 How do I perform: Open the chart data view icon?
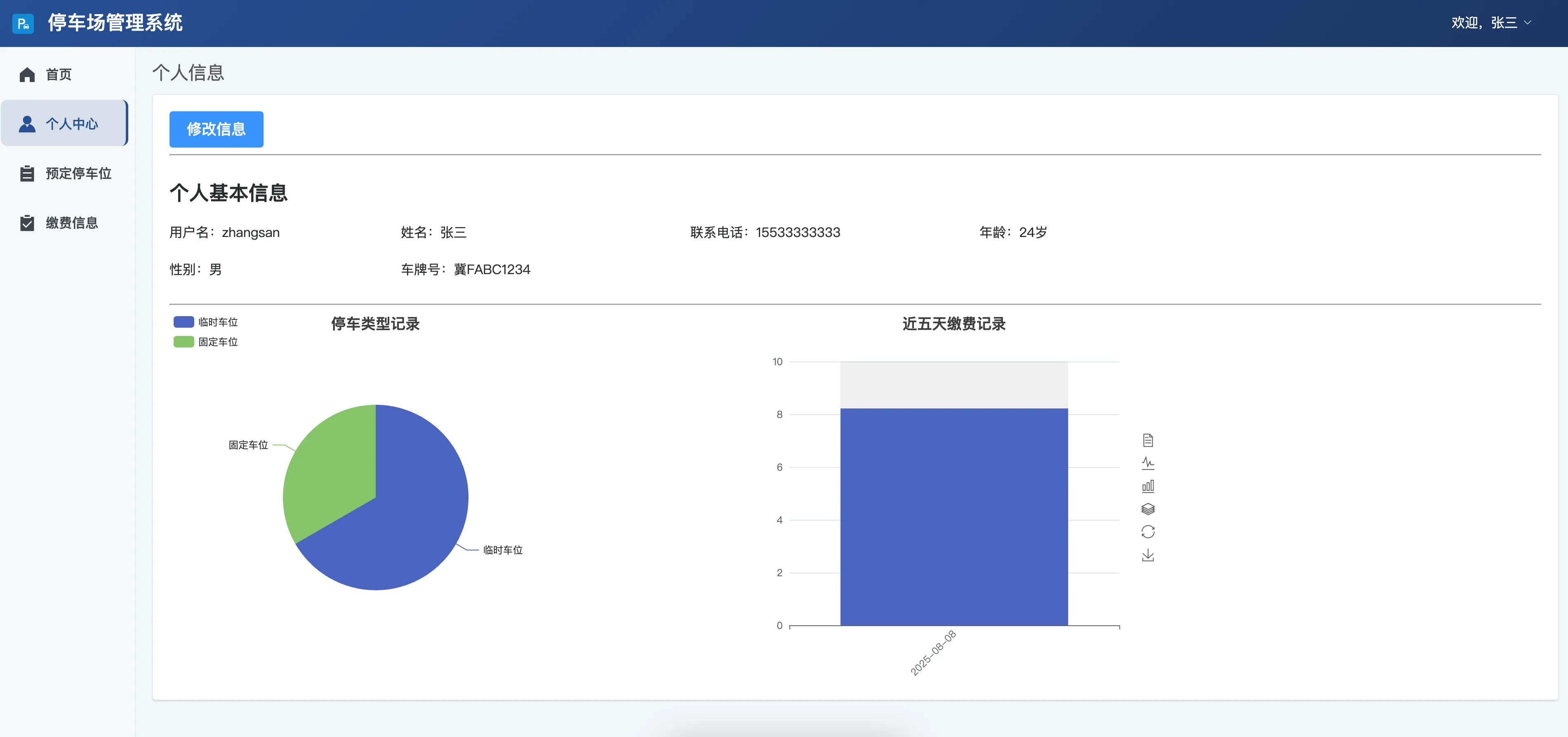click(1147, 440)
